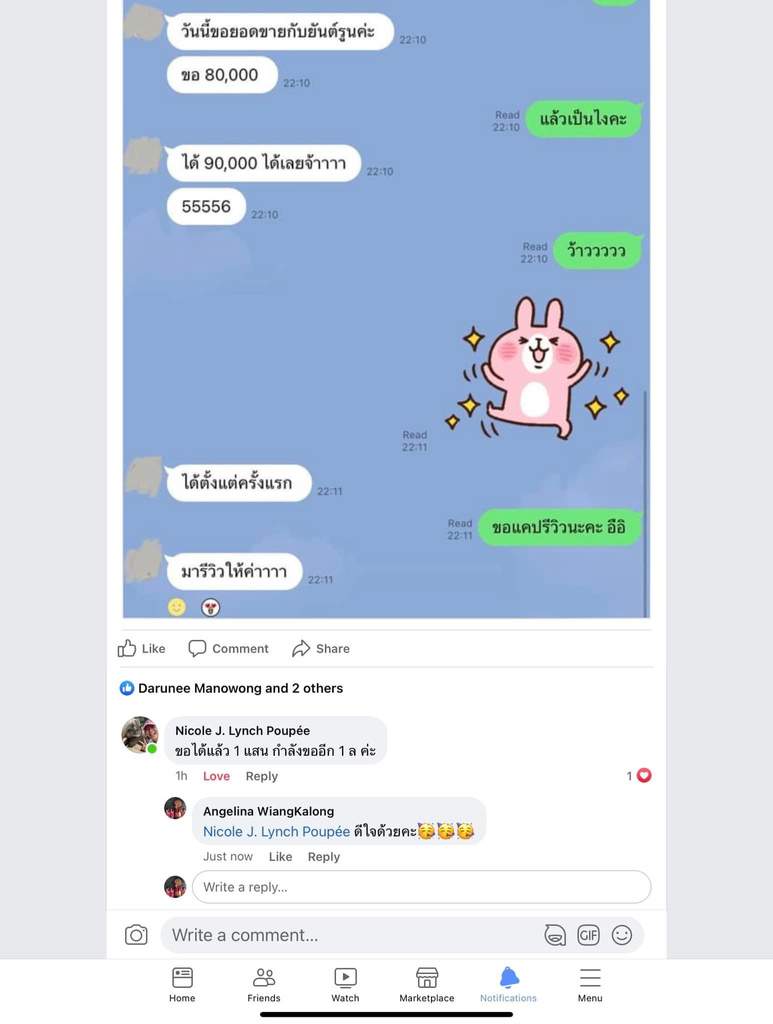
Task: Toggle Love reaction on Nicole's comment
Action: pos(216,776)
